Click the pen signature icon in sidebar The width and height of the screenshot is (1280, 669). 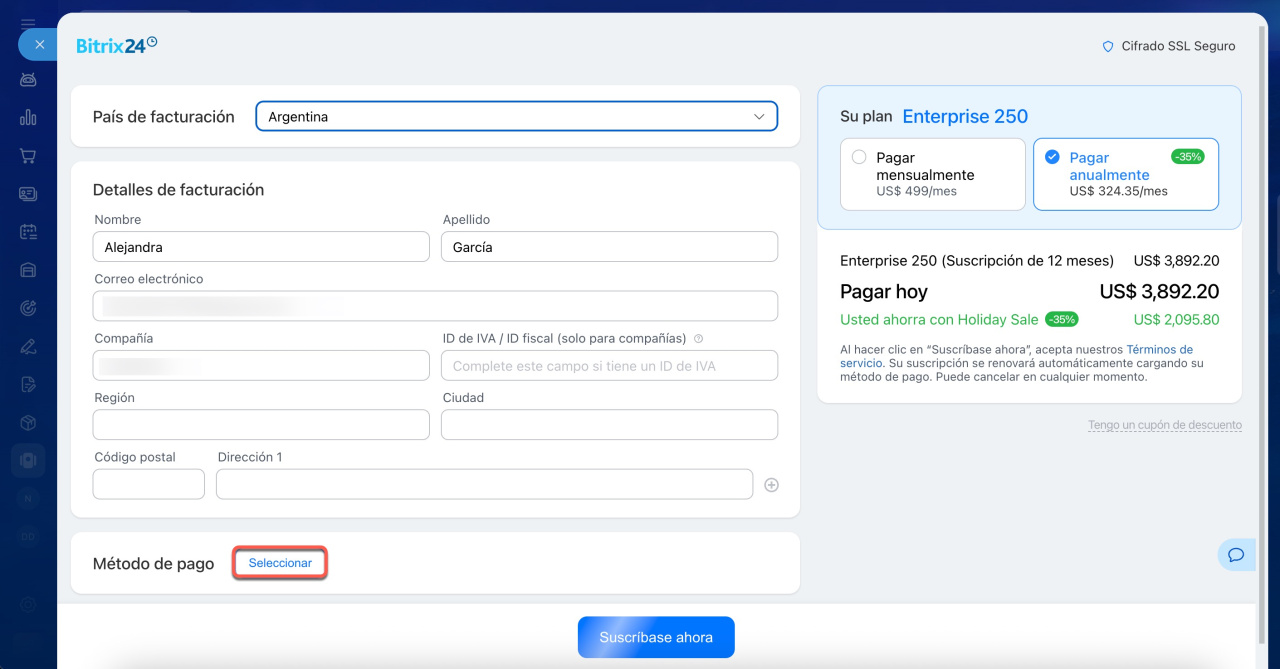pos(28,346)
